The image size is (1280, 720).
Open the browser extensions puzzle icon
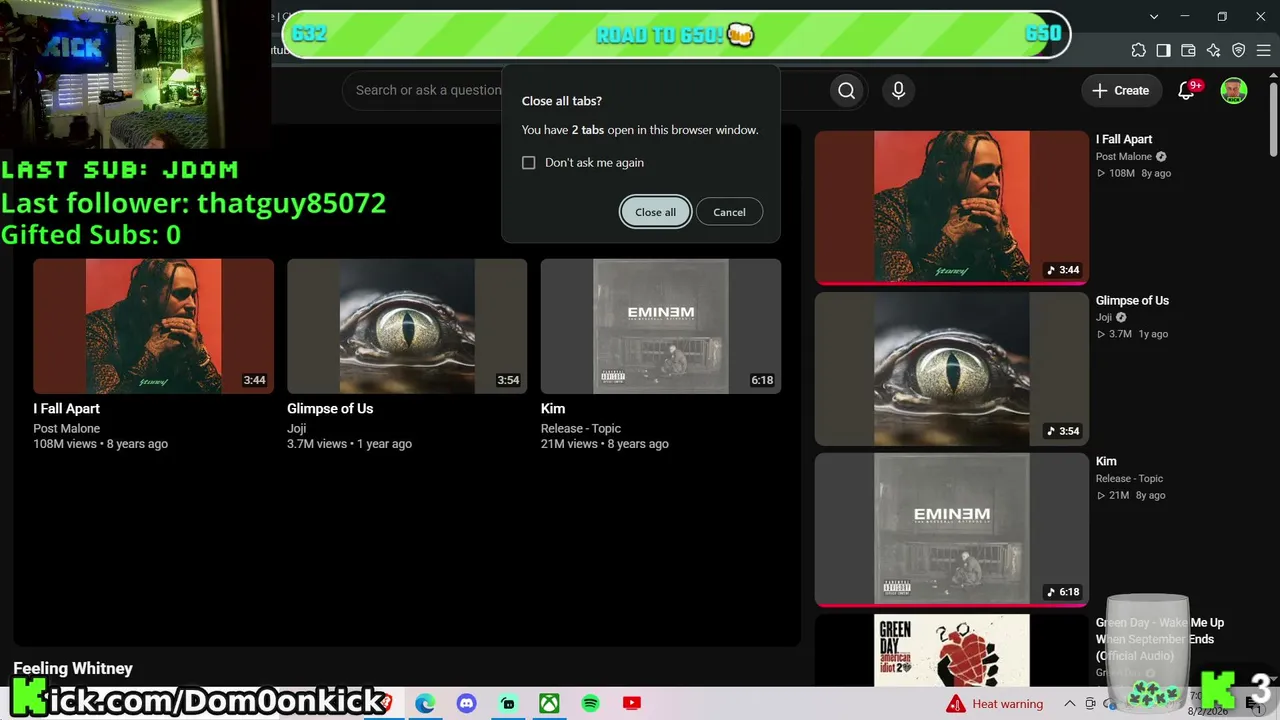pyautogui.click(x=1138, y=51)
